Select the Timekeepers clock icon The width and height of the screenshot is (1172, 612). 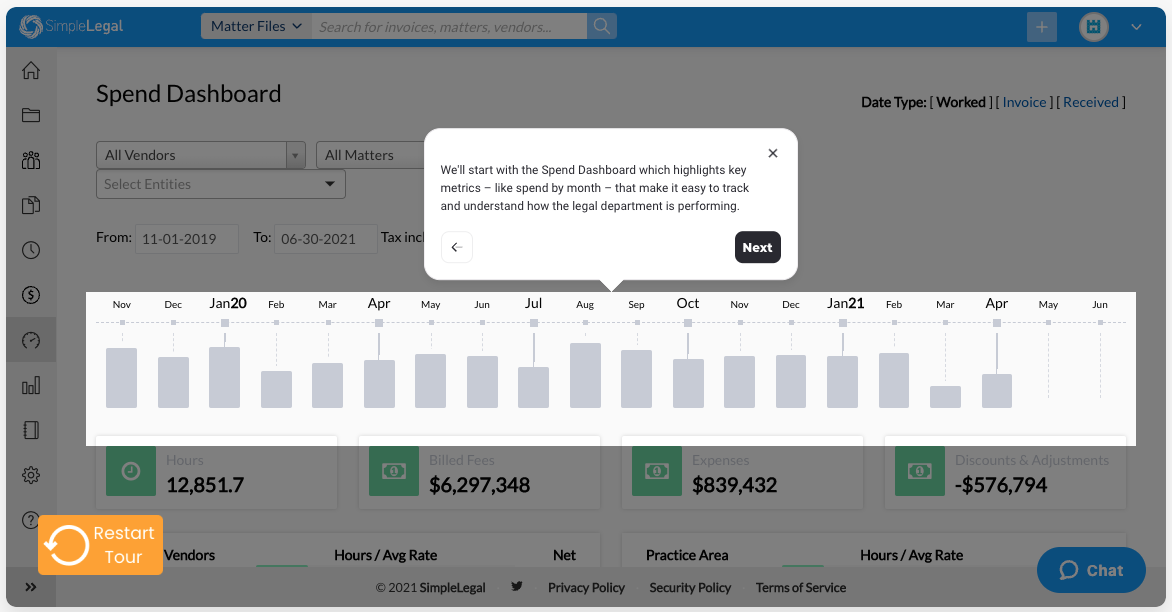click(30, 250)
